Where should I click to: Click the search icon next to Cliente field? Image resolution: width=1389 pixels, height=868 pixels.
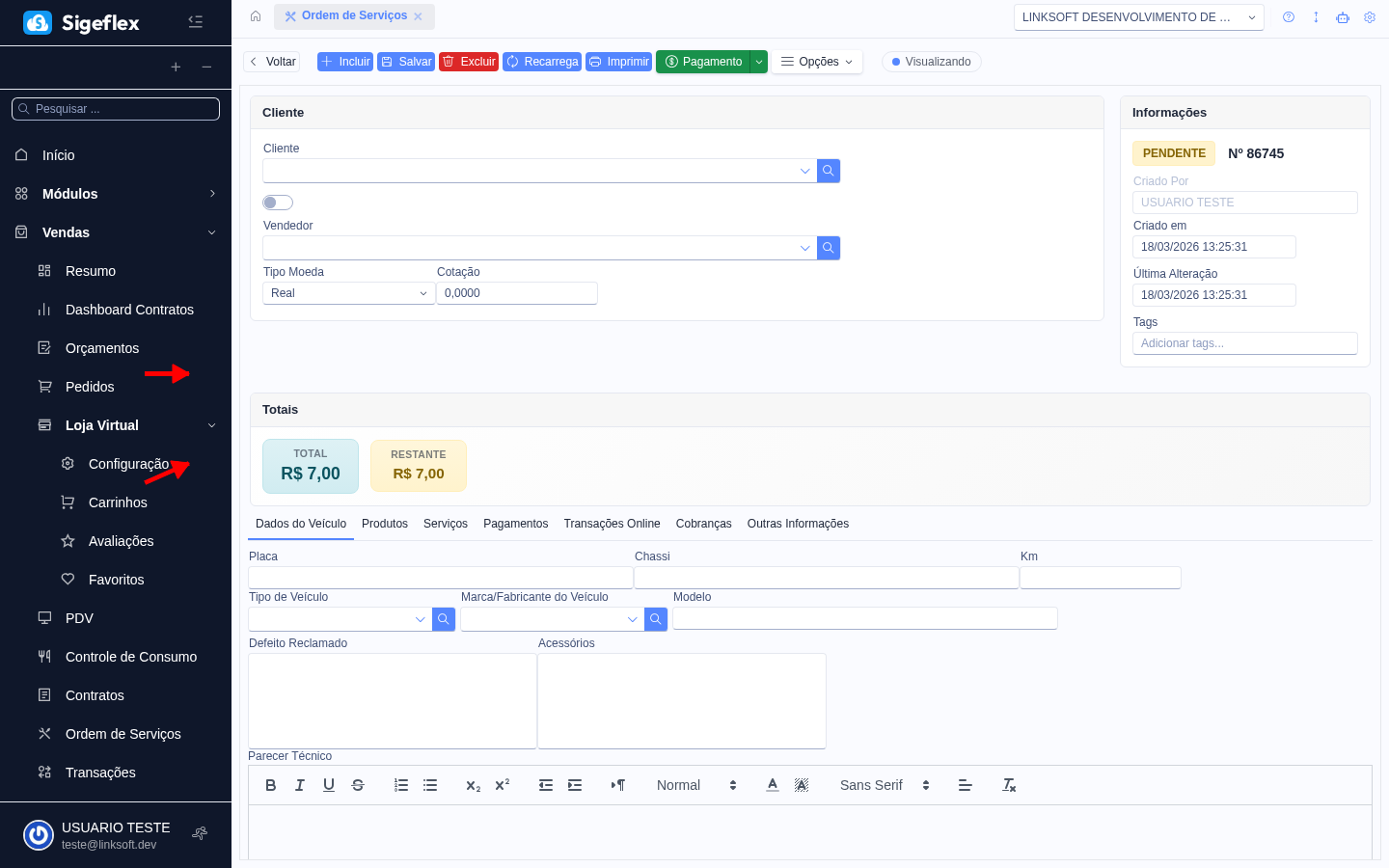[828, 171]
